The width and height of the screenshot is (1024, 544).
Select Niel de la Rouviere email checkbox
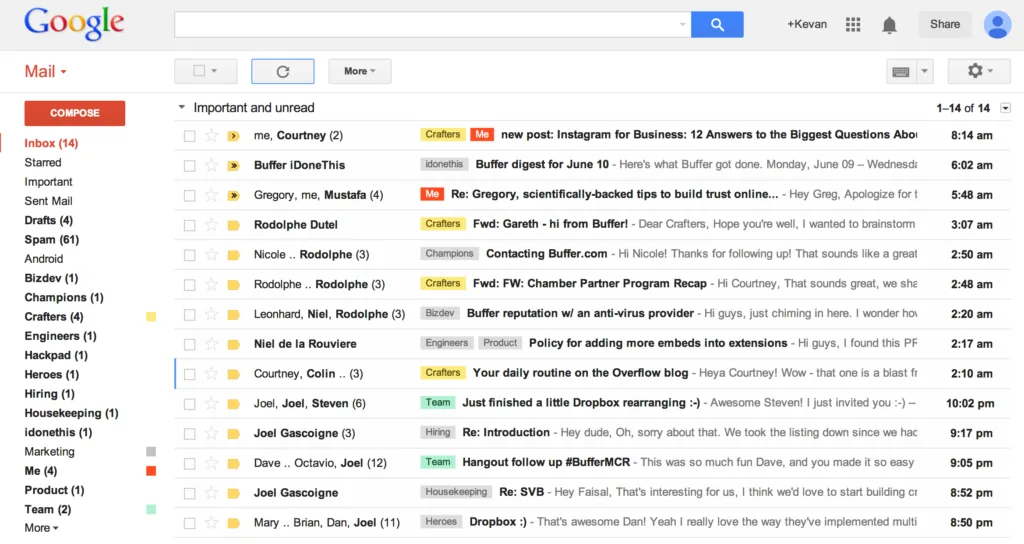coord(189,344)
